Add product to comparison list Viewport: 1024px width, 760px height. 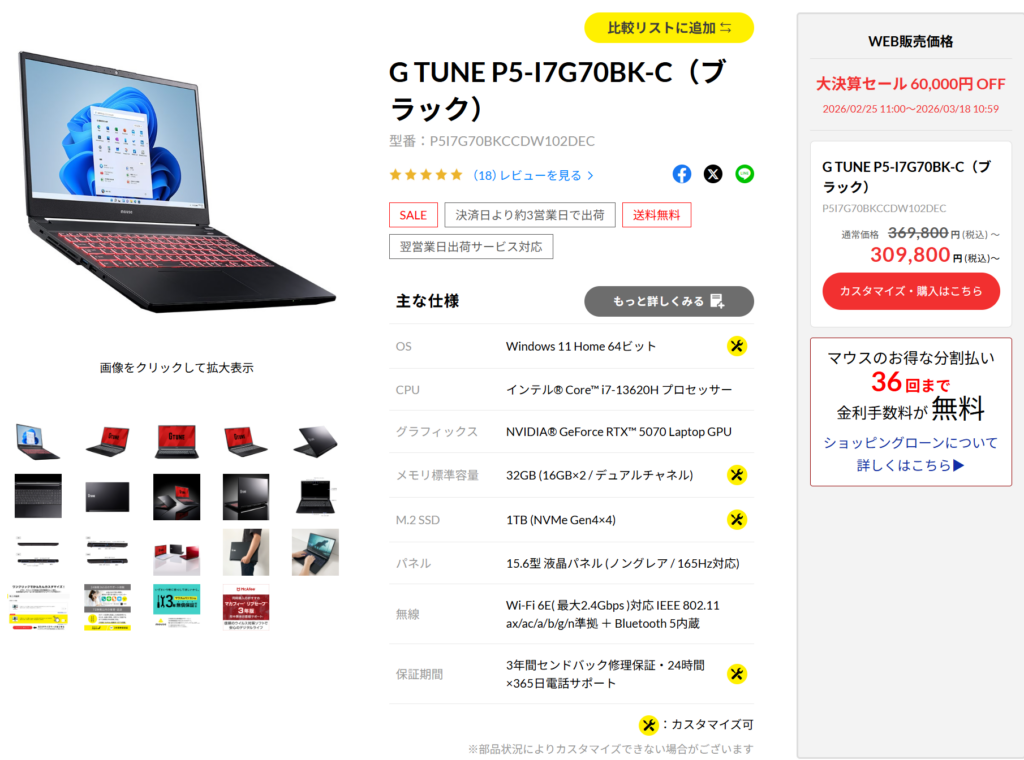coord(669,28)
